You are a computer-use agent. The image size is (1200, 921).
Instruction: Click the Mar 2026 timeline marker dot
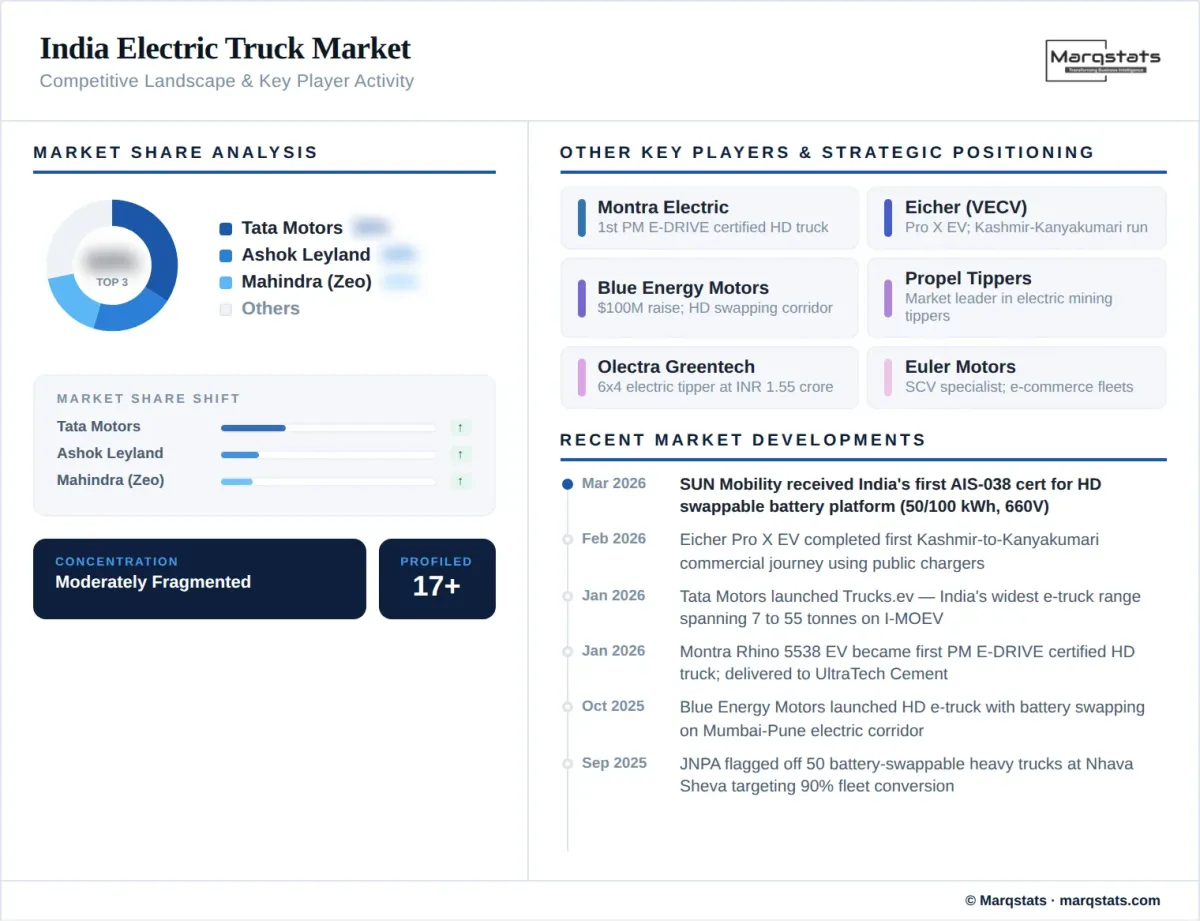click(x=568, y=484)
